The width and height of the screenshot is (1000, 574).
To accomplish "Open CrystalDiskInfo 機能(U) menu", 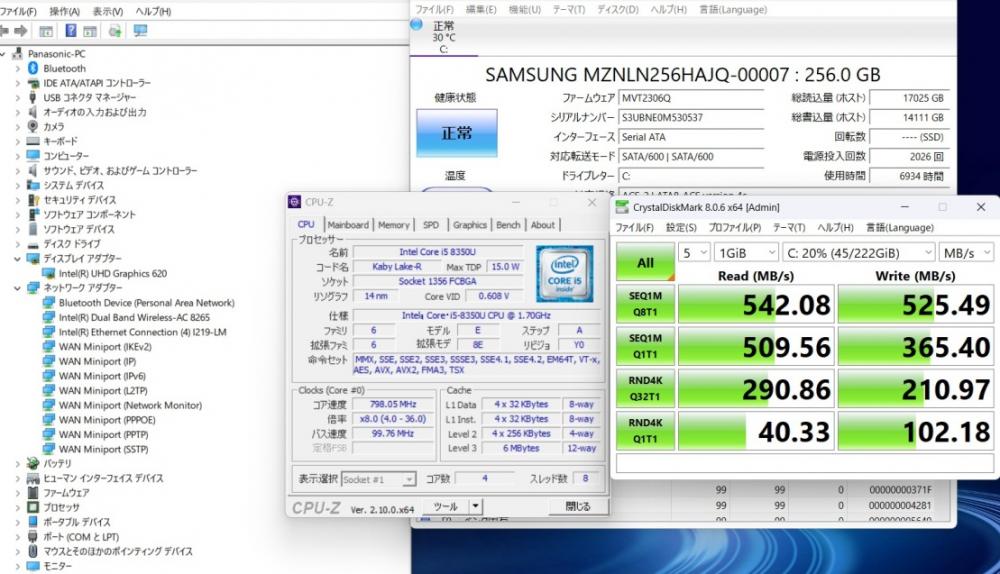I will point(525,10).
